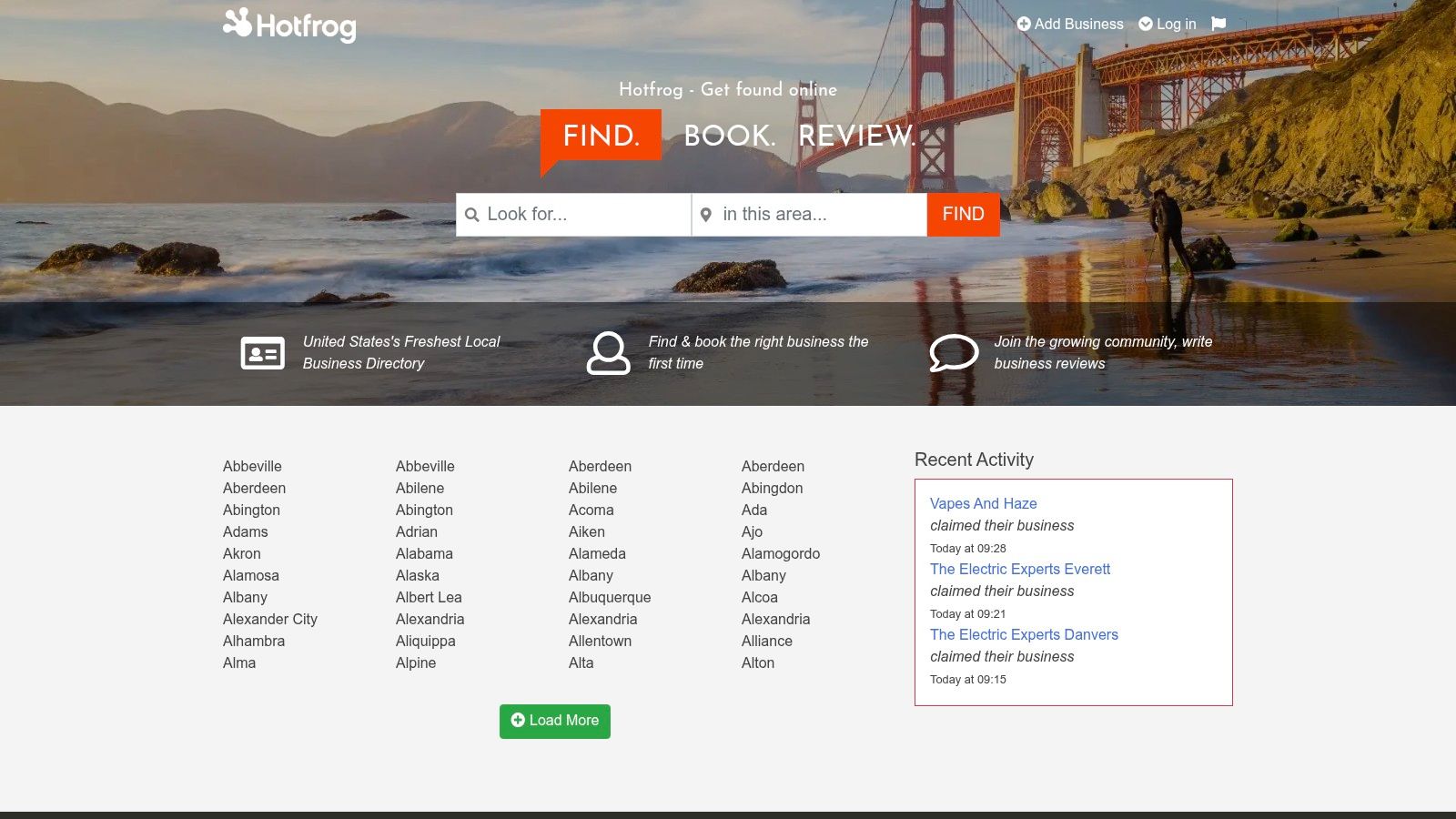Open The Electric Experts Danvers link
The image size is (1456, 819).
[1024, 634]
